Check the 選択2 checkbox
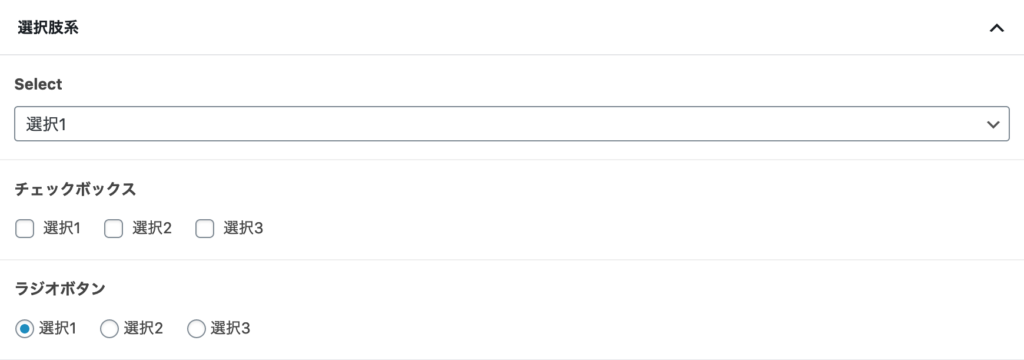The image size is (1024, 360). coord(114,229)
